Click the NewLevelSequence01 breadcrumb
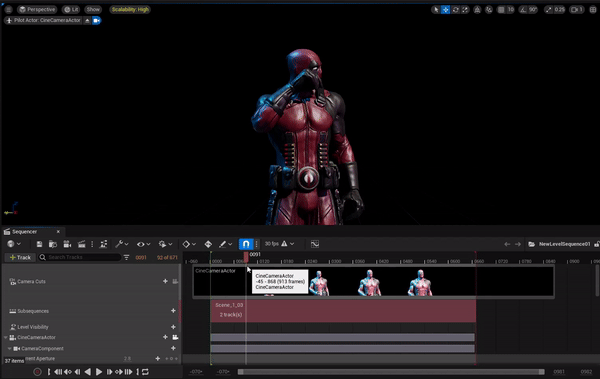The width and height of the screenshot is (600, 379). 564,244
